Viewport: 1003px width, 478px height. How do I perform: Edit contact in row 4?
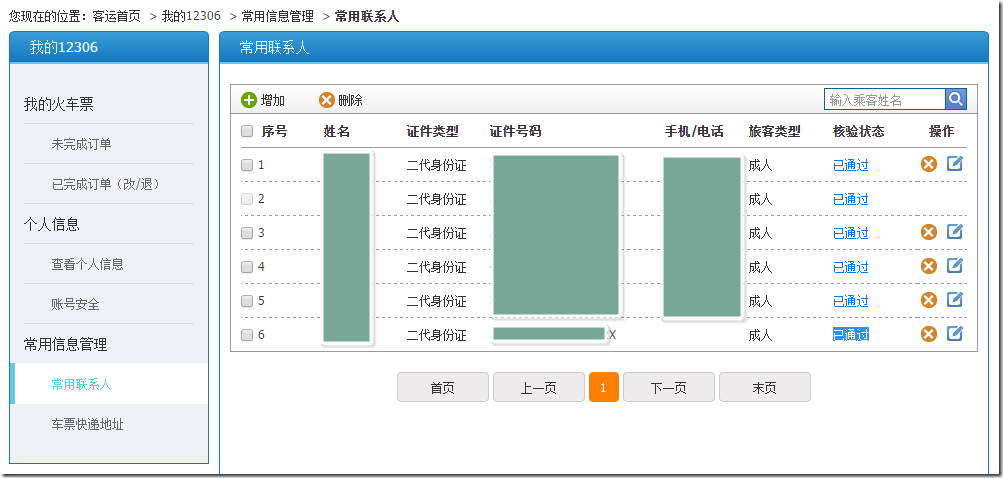(954, 266)
